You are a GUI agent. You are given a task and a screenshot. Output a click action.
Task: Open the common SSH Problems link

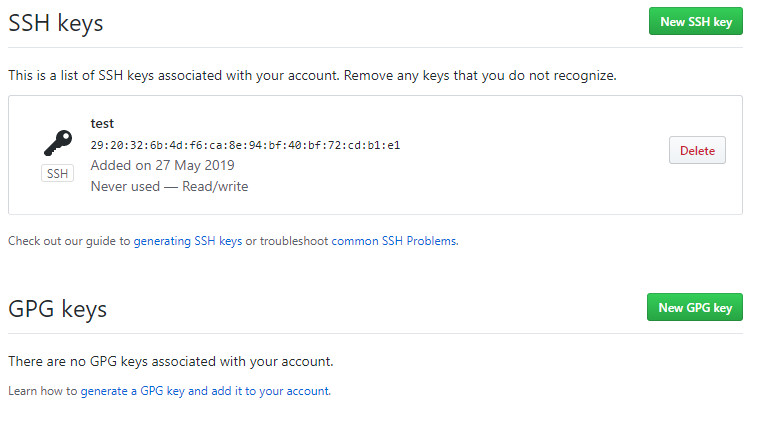(x=394, y=241)
